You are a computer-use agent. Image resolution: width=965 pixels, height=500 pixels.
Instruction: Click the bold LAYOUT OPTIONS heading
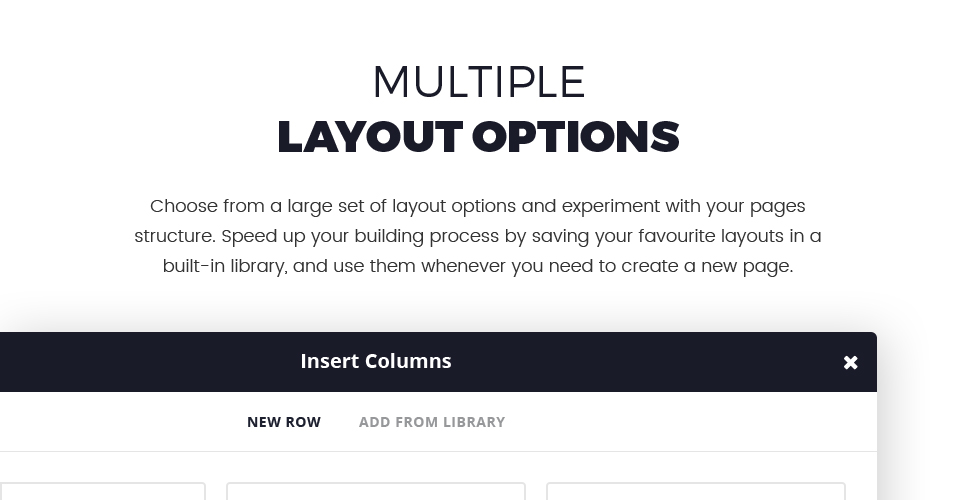tap(478, 137)
